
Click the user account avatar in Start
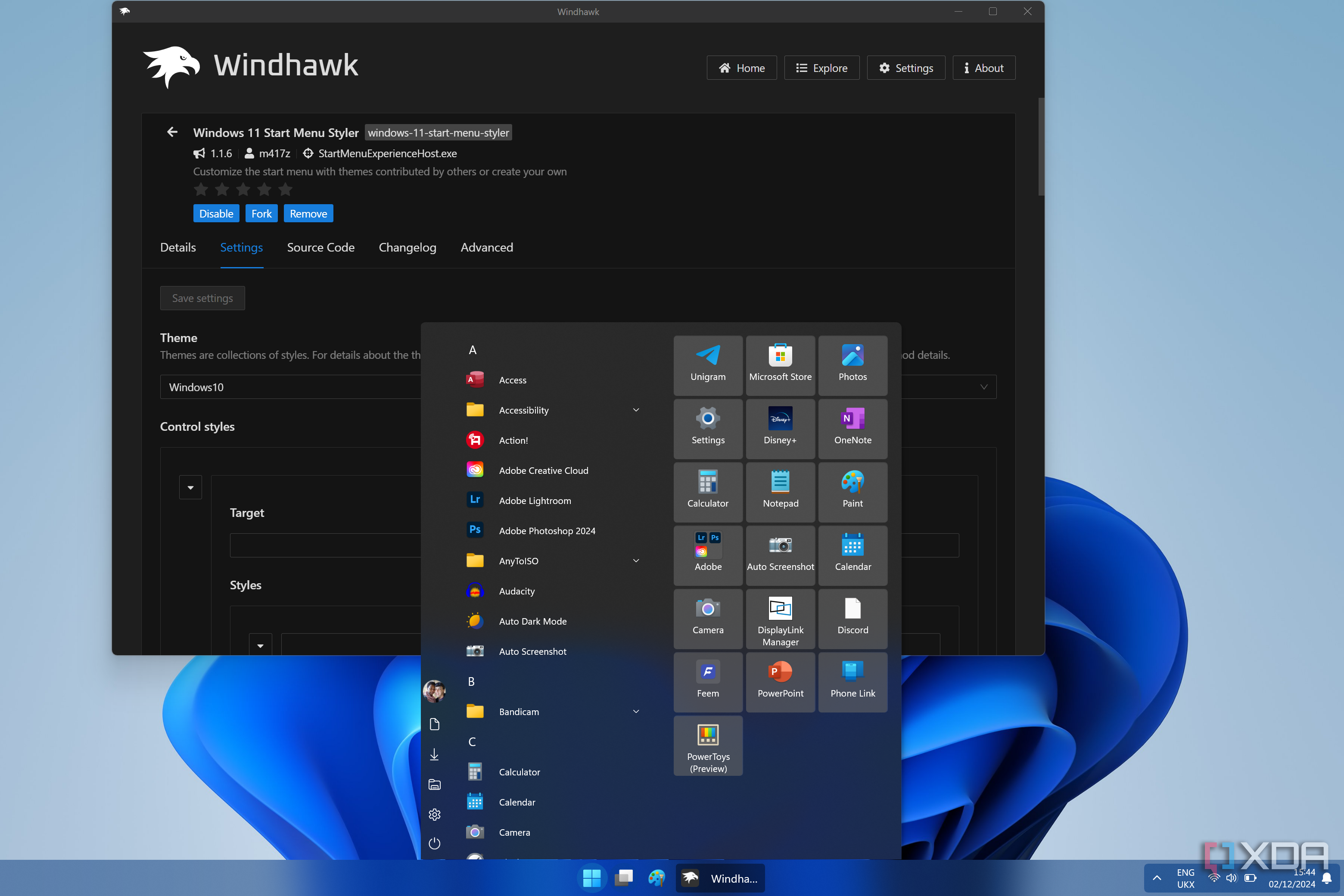tap(434, 691)
